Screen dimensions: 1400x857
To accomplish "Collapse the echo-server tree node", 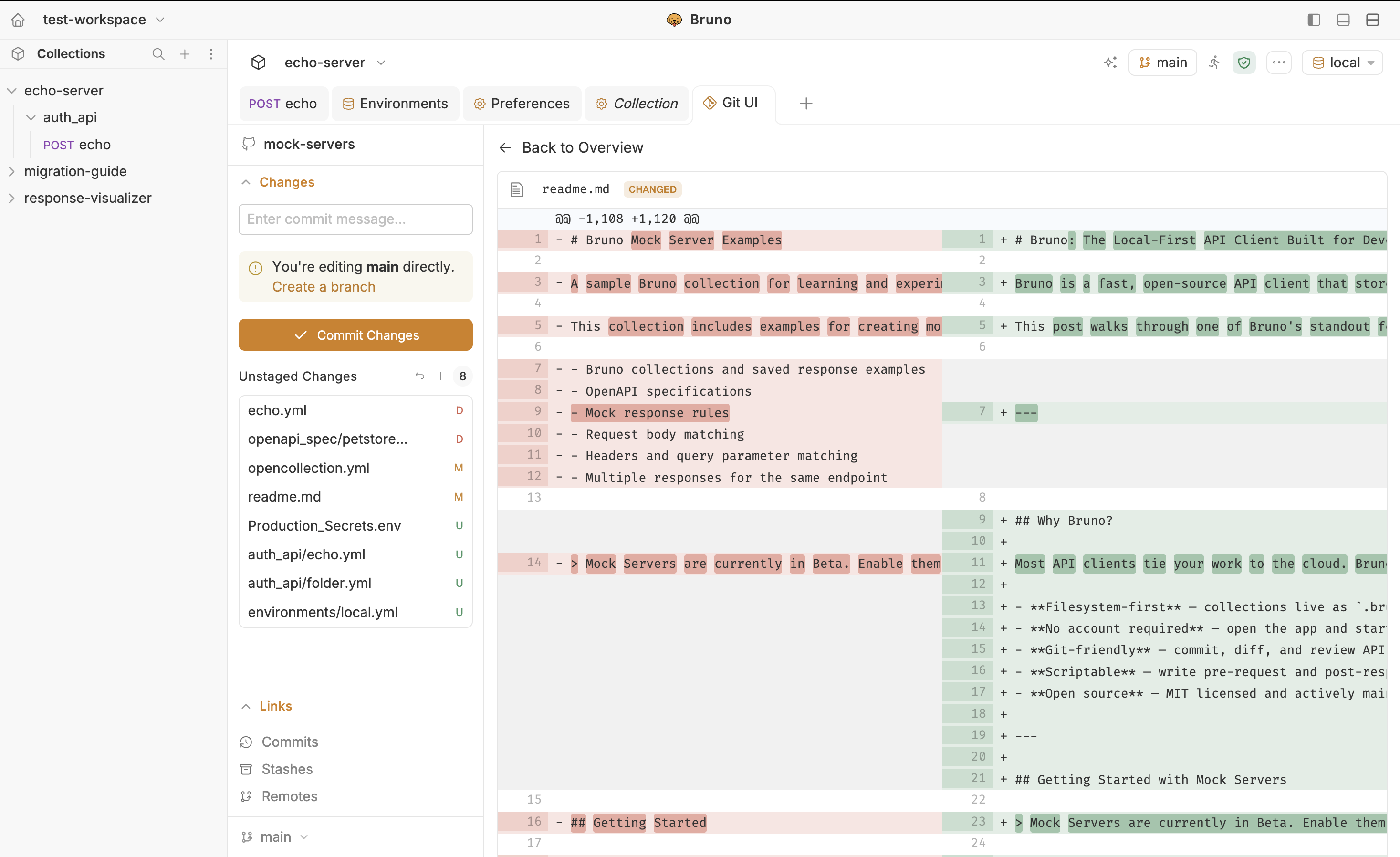I will (x=12, y=91).
